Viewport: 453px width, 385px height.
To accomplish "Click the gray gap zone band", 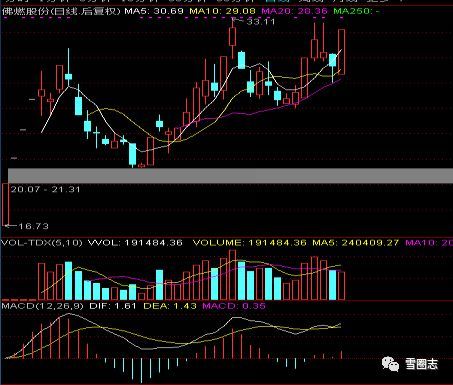I will pyautogui.click(x=230, y=176).
